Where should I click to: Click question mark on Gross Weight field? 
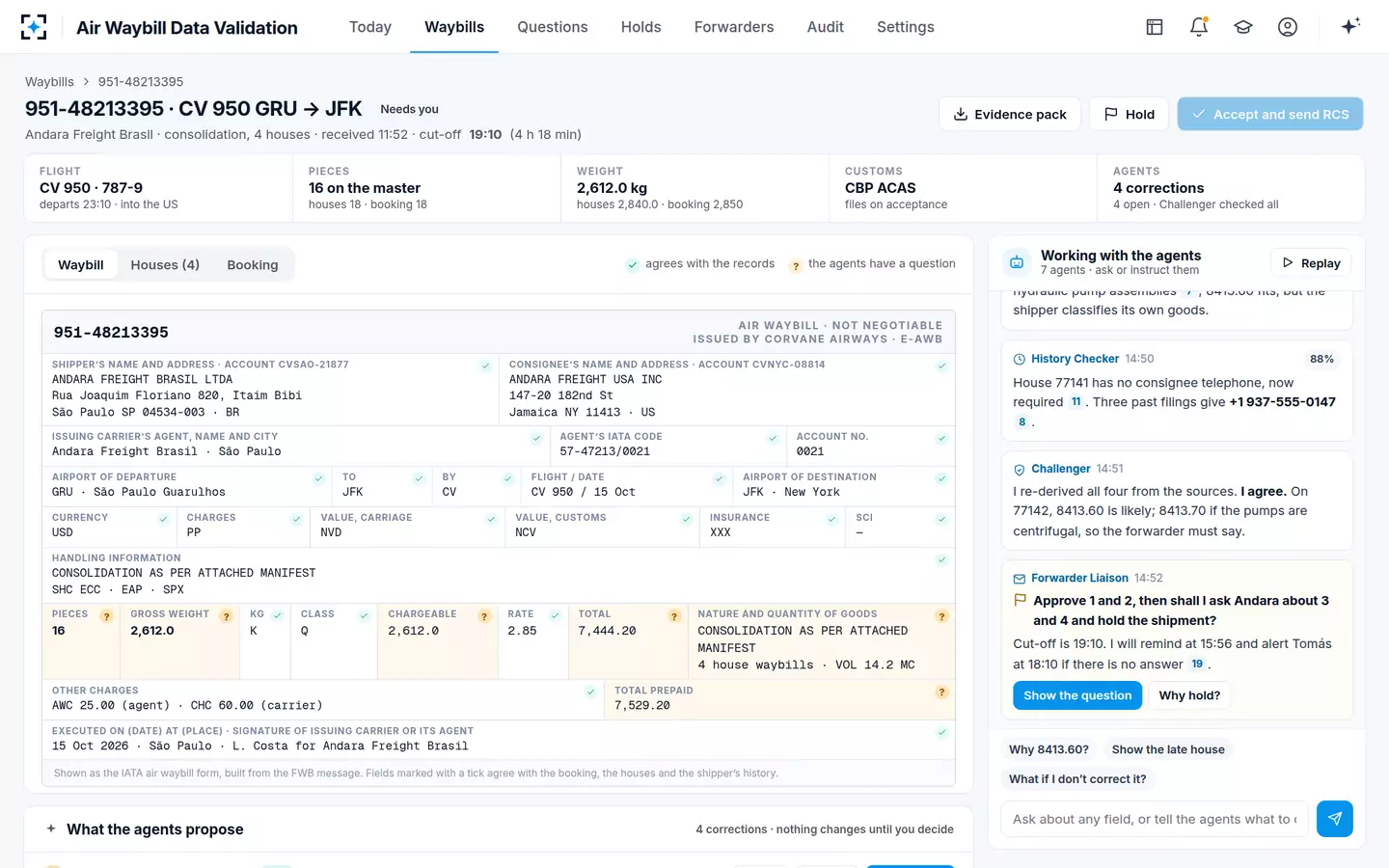coord(227,616)
